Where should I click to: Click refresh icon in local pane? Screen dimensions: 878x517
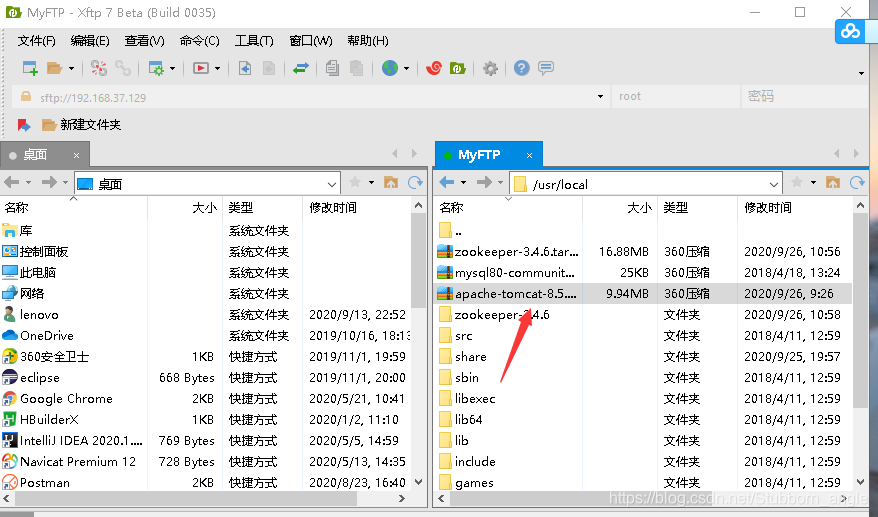click(415, 183)
